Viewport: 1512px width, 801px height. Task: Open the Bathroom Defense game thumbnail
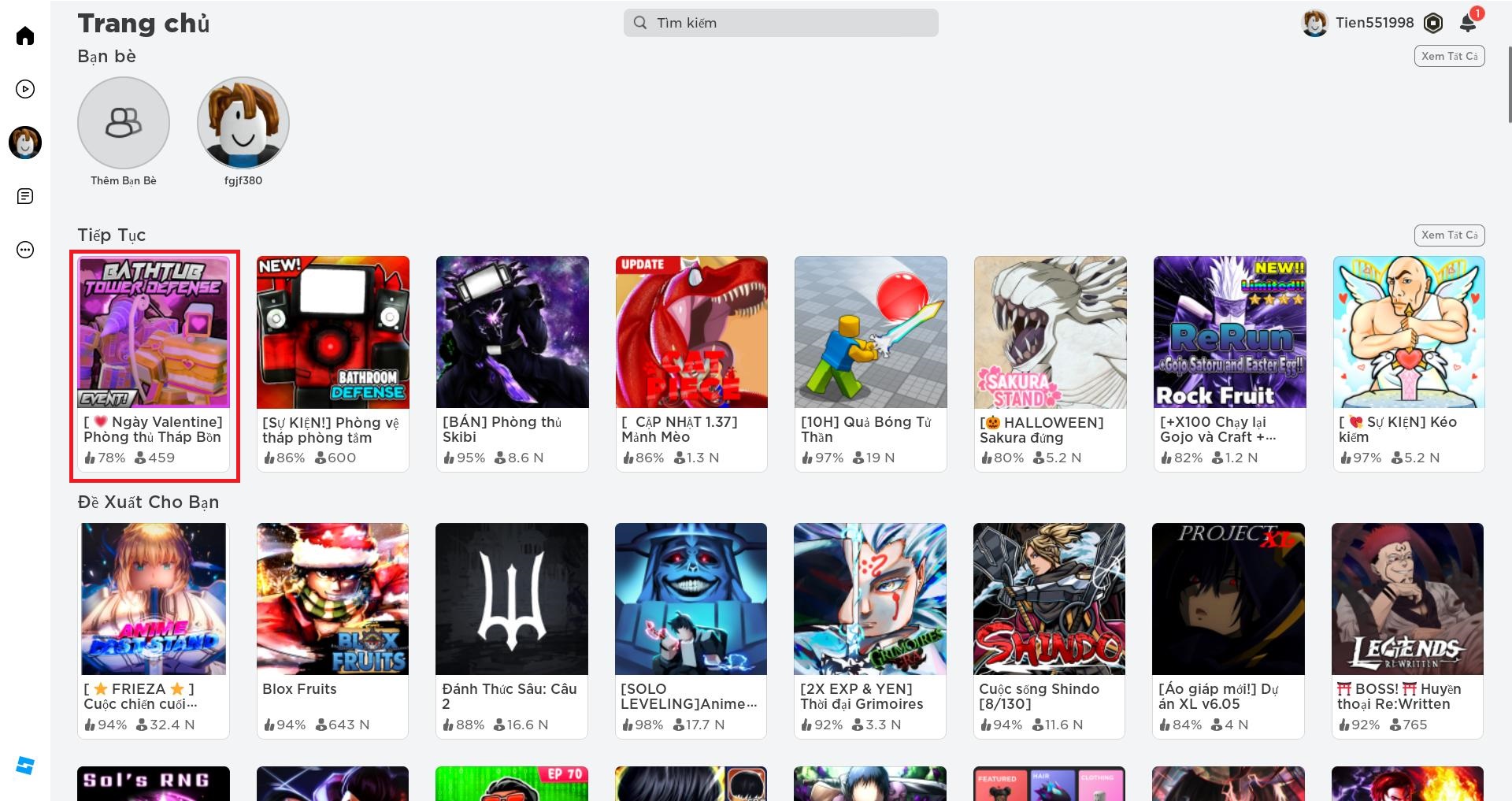click(x=333, y=332)
